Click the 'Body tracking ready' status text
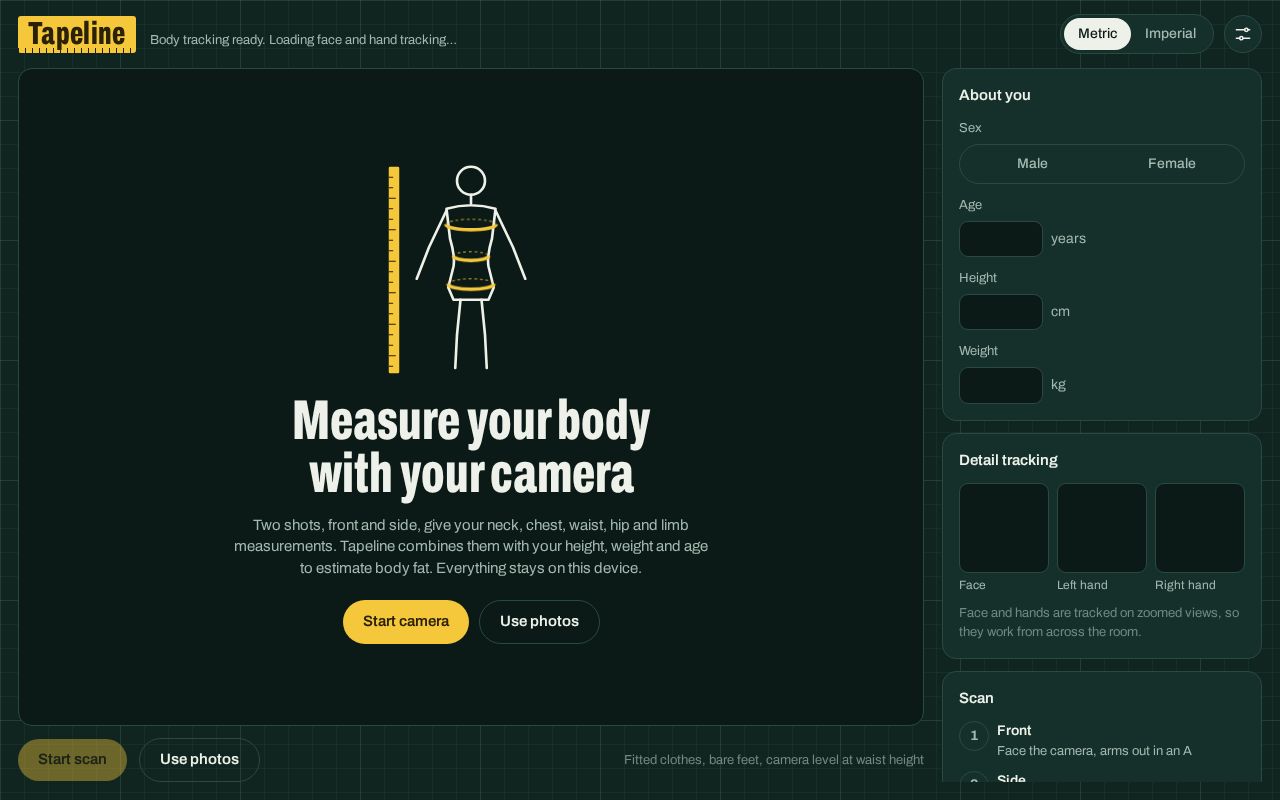This screenshot has height=800, width=1280. [303, 40]
